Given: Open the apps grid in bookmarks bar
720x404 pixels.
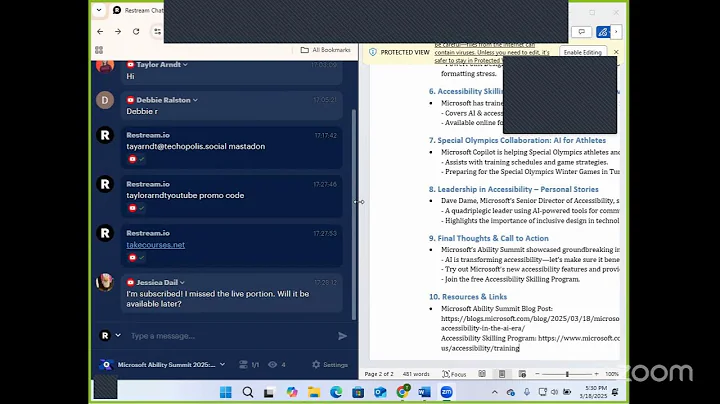Looking at the screenshot, I should click(99, 50).
